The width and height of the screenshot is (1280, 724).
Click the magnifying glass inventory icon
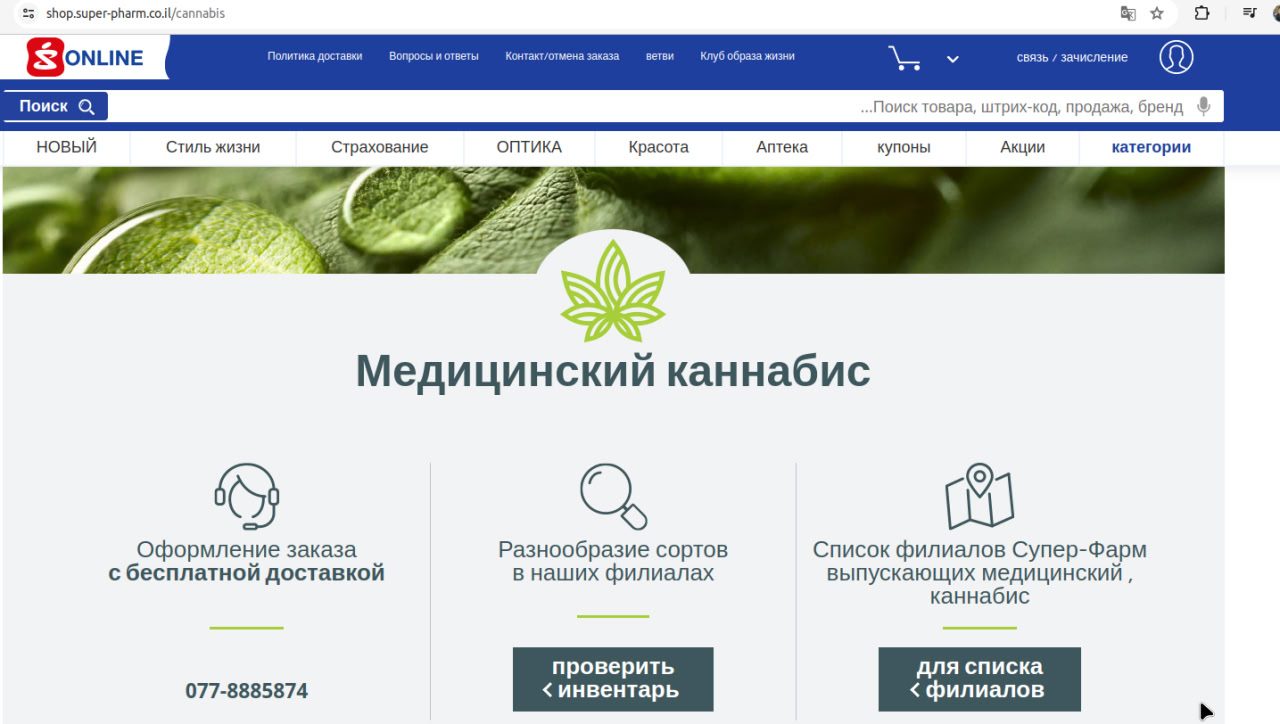[x=614, y=496]
